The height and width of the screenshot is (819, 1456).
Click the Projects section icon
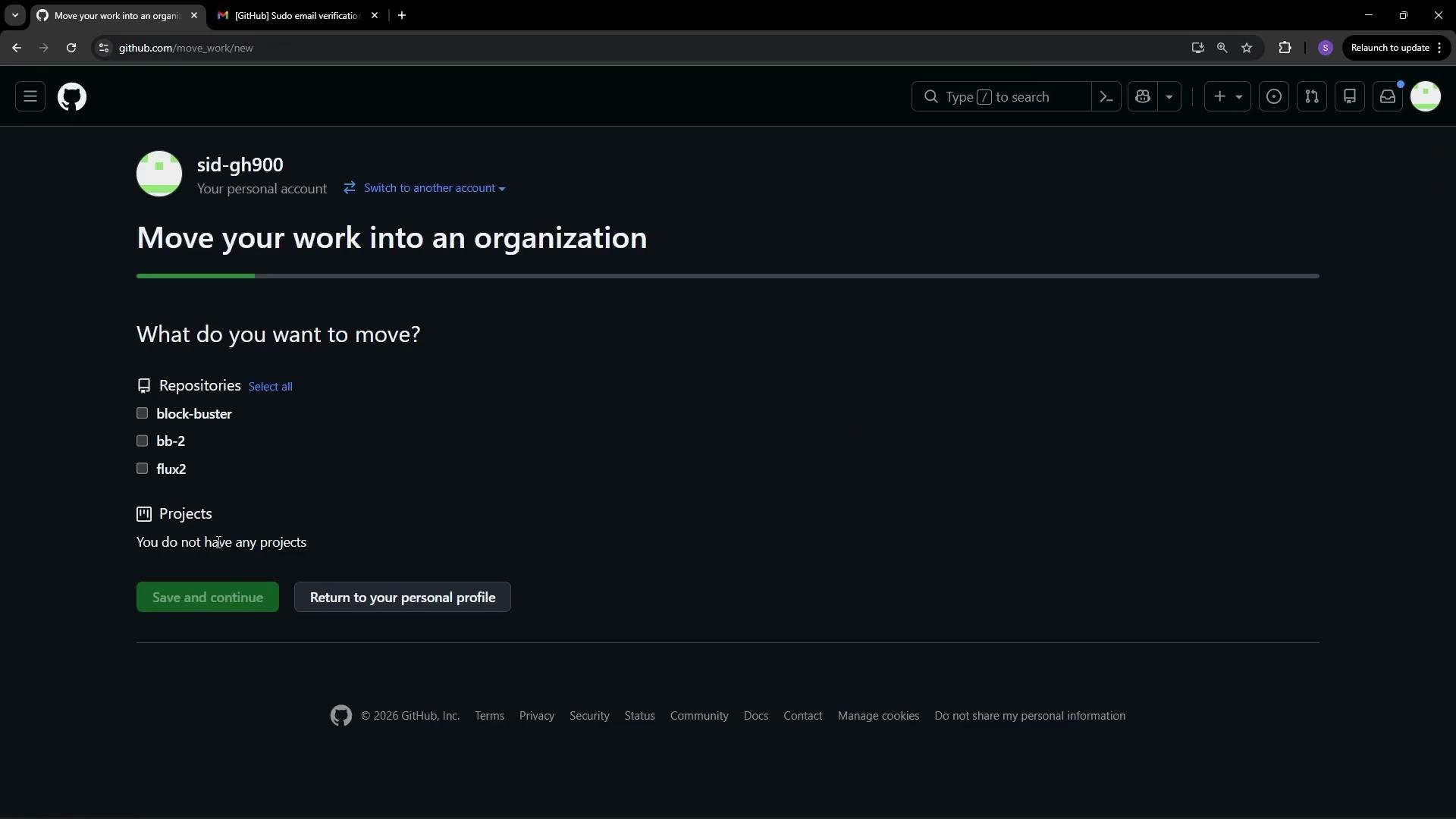click(144, 514)
